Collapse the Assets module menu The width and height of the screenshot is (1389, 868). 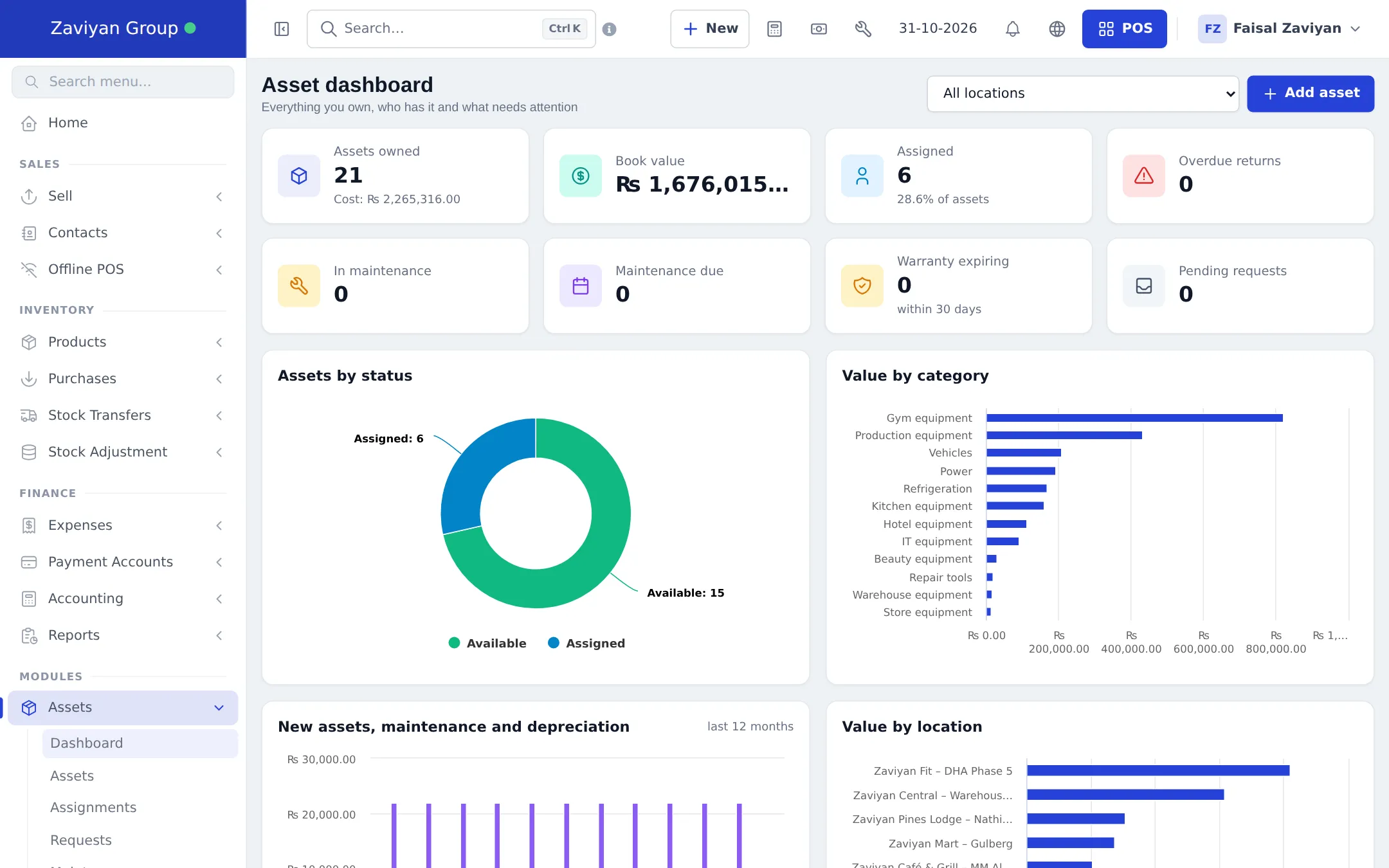point(123,707)
